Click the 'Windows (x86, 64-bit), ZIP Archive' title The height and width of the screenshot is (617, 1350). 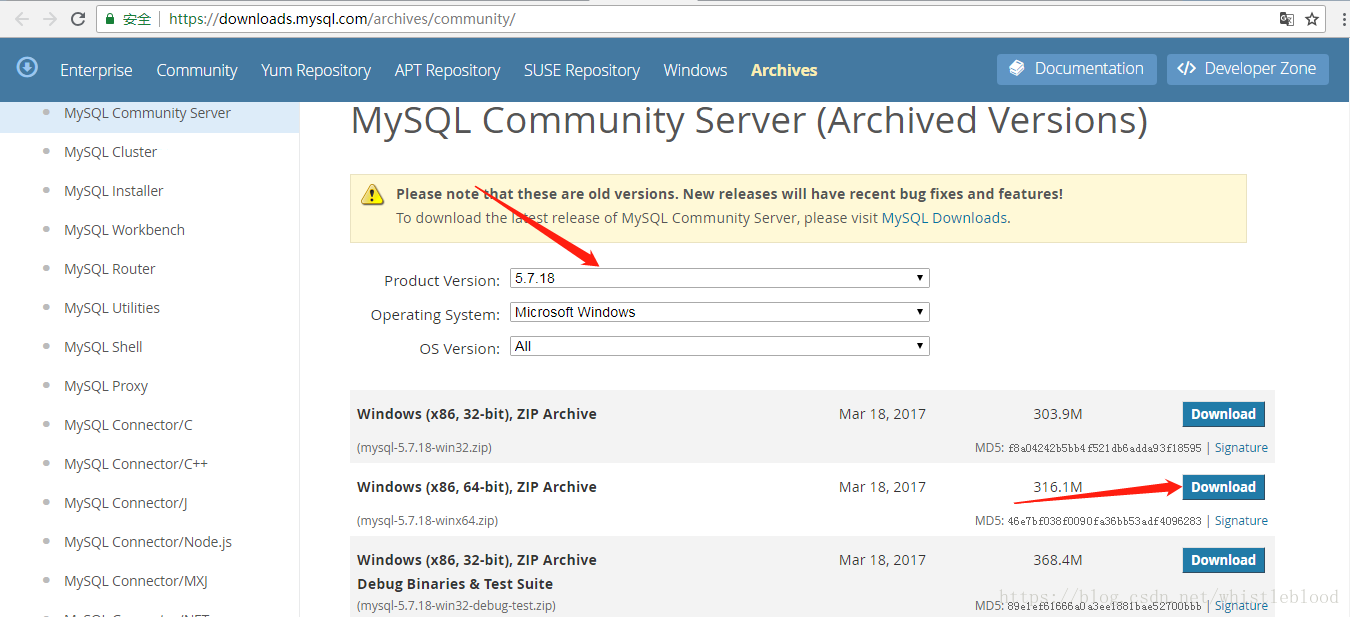click(x=477, y=487)
